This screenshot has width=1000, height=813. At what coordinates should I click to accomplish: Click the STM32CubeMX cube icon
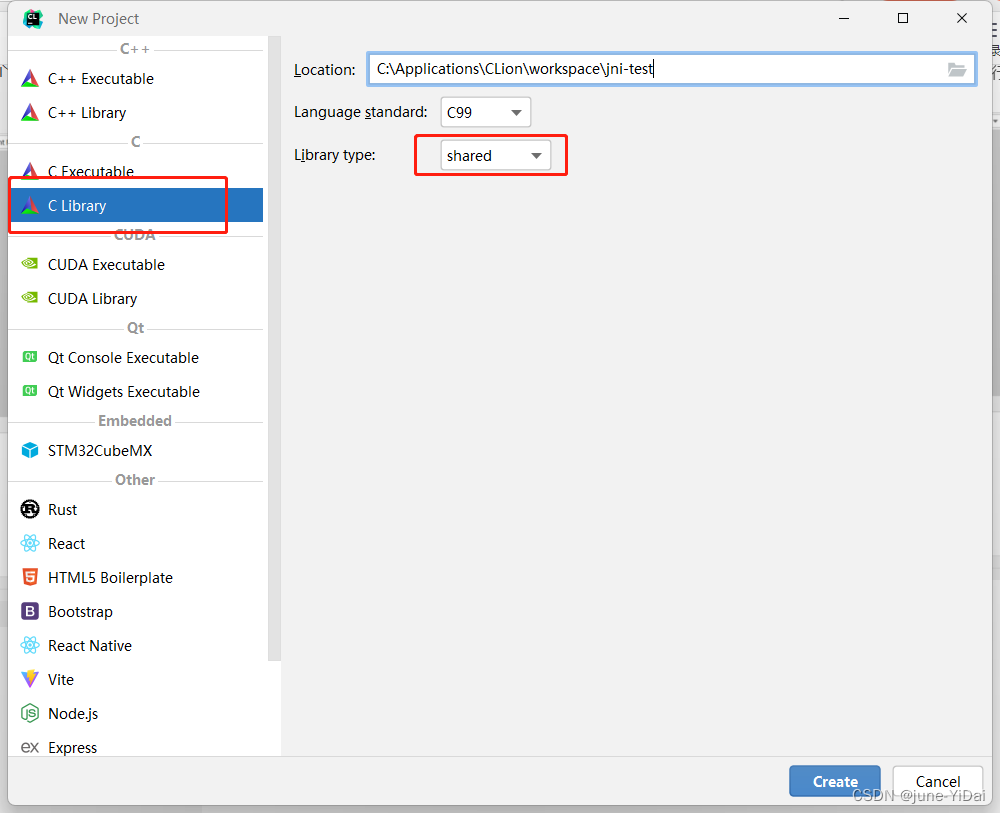[30, 450]
